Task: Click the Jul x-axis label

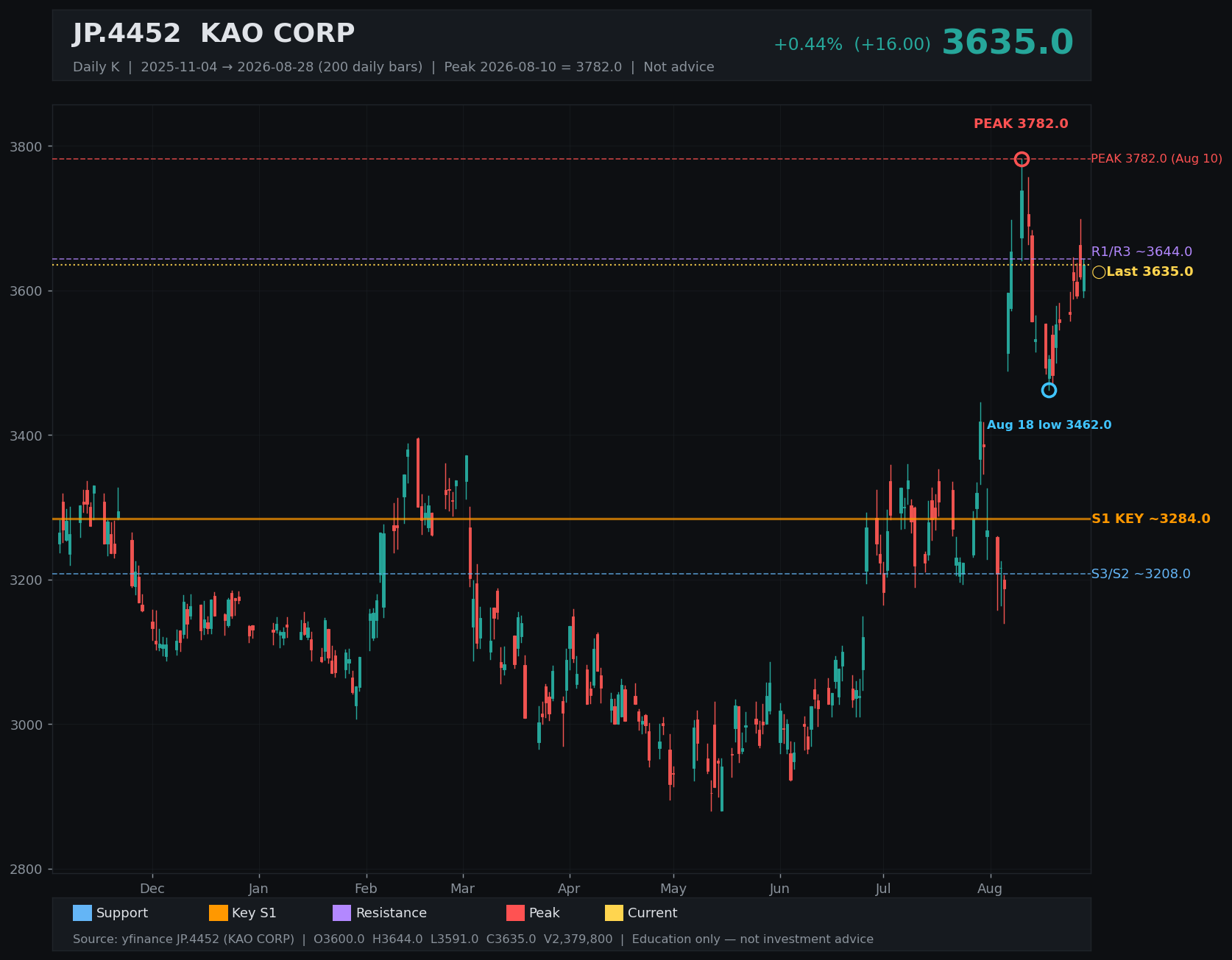Action: click(x=883, y=889)
